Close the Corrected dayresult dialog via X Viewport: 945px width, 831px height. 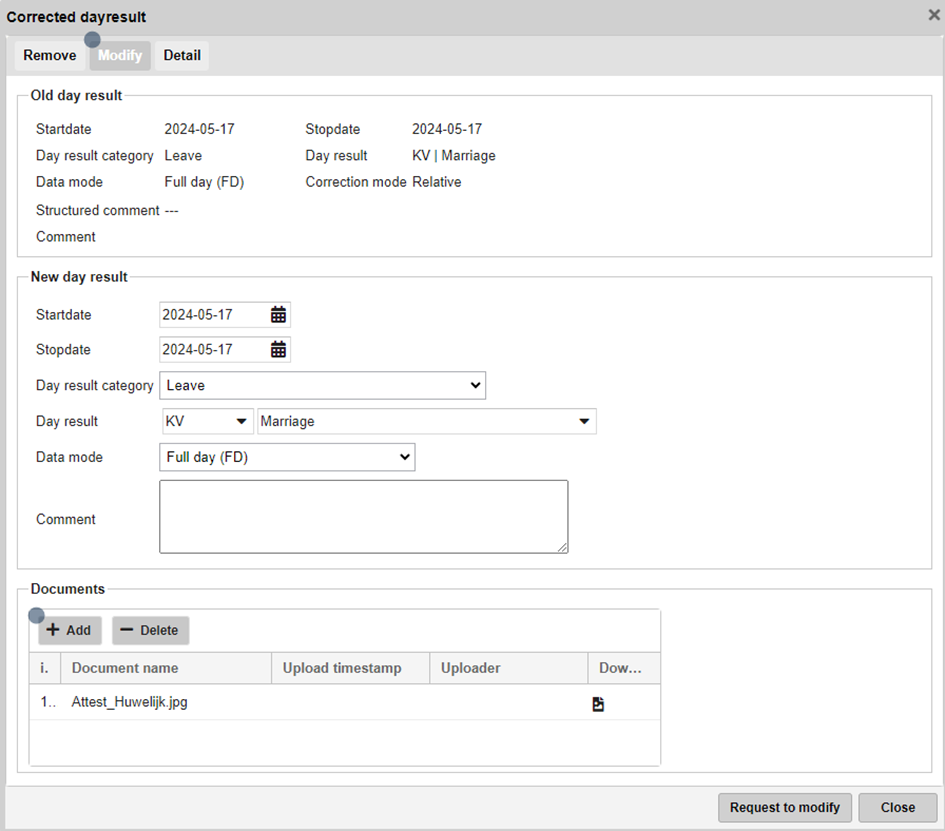(933, 15)
